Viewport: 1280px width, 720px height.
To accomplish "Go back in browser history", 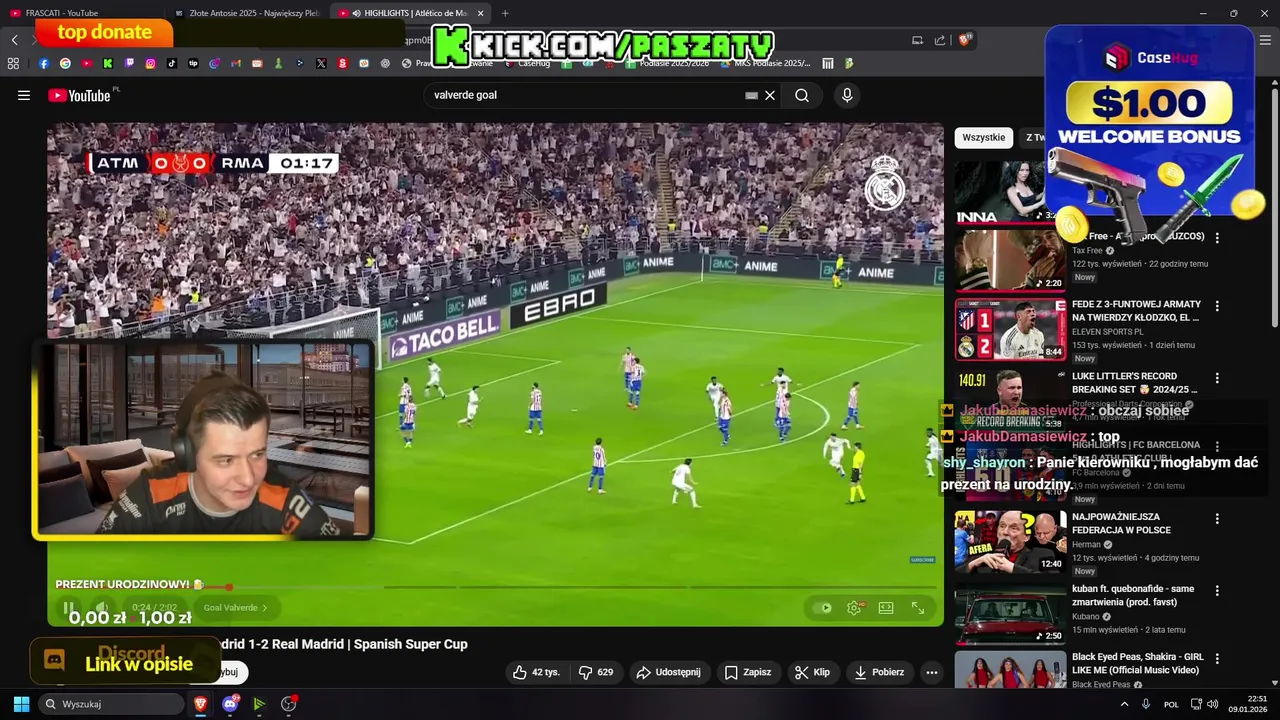I will (x=15, y=40).
